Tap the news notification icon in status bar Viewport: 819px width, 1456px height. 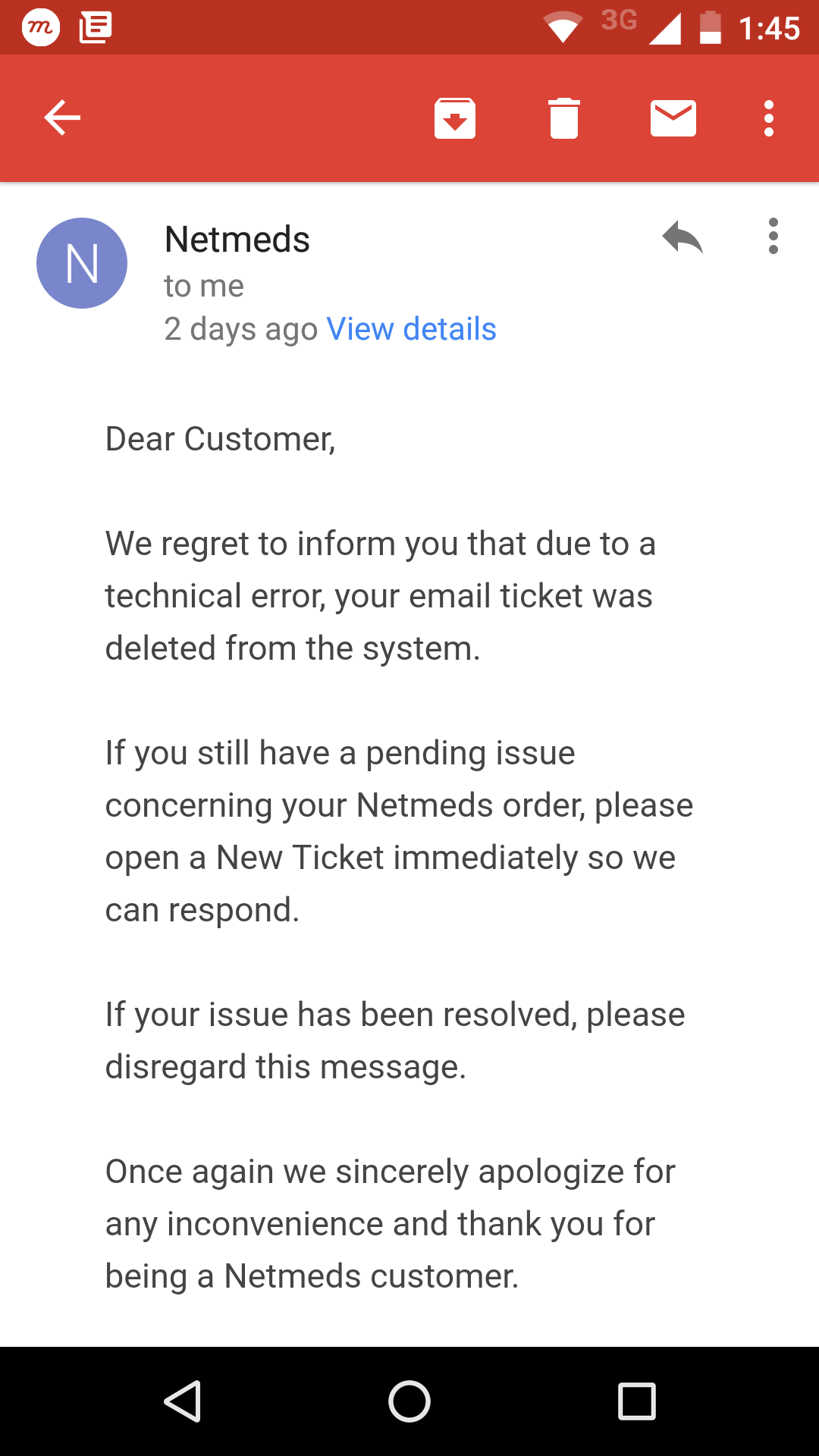tap(96, 28)
